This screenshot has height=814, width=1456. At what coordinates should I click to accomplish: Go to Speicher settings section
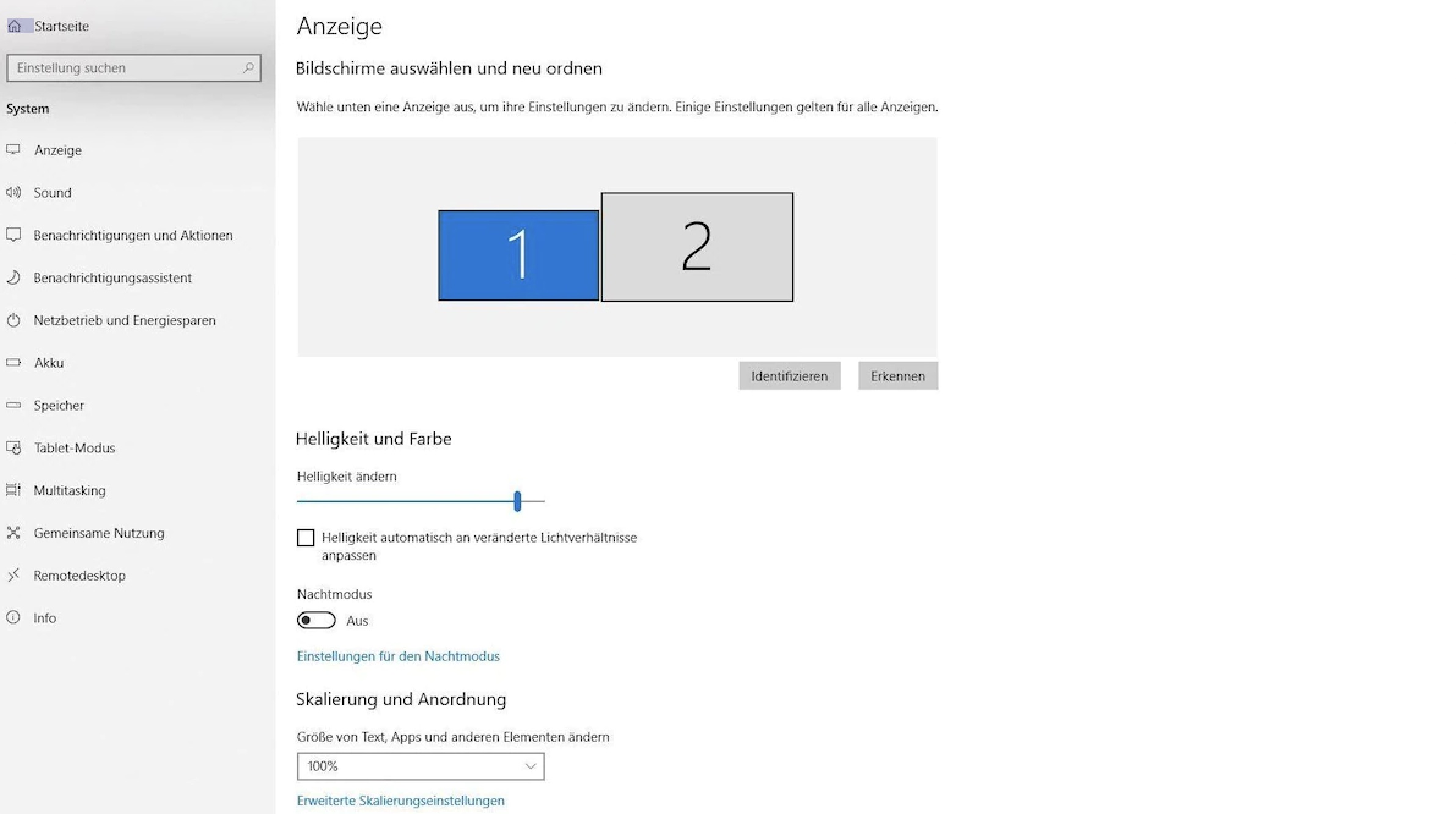click(59, 405)
